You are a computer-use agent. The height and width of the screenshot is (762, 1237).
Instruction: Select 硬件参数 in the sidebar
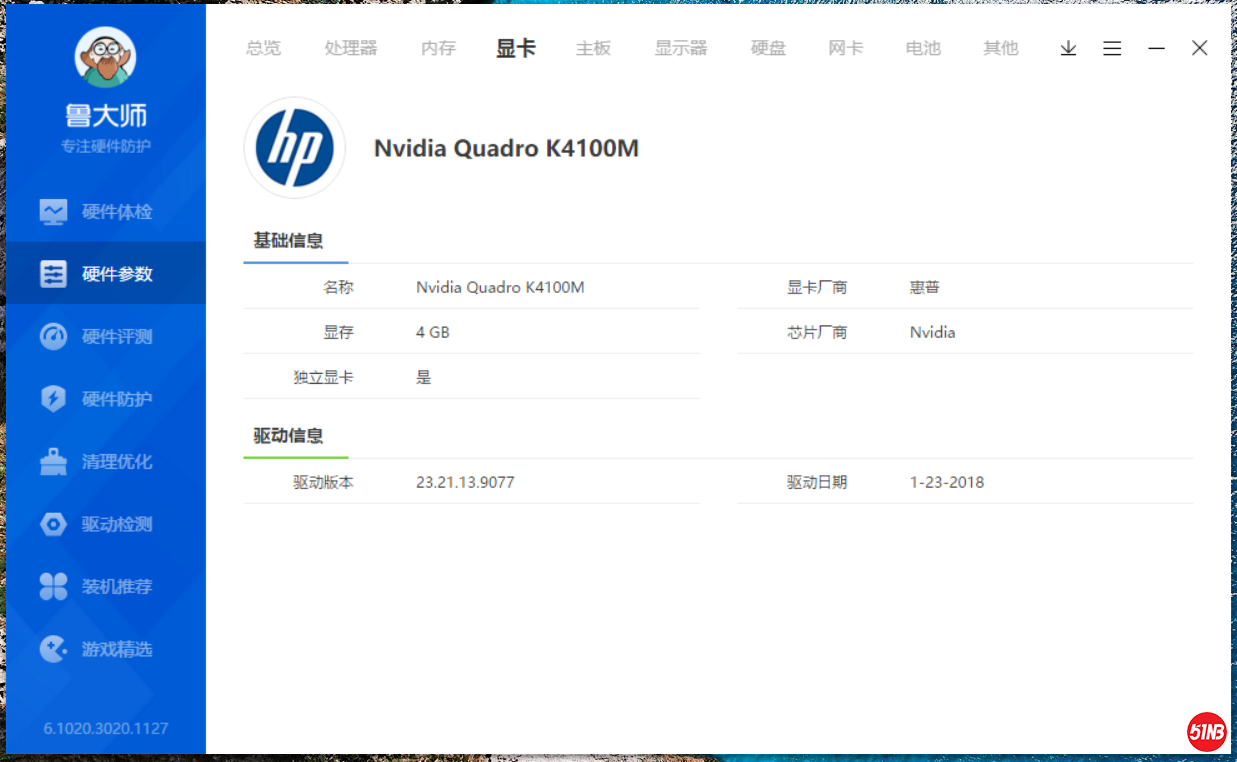point(106,274)
